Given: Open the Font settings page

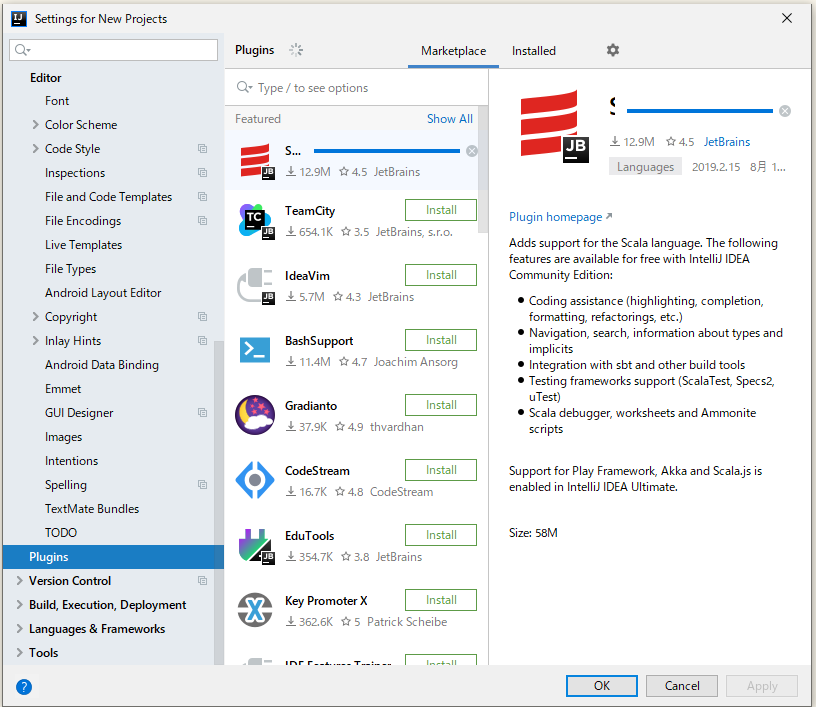Looking at the screenshot, I should 57,101.
